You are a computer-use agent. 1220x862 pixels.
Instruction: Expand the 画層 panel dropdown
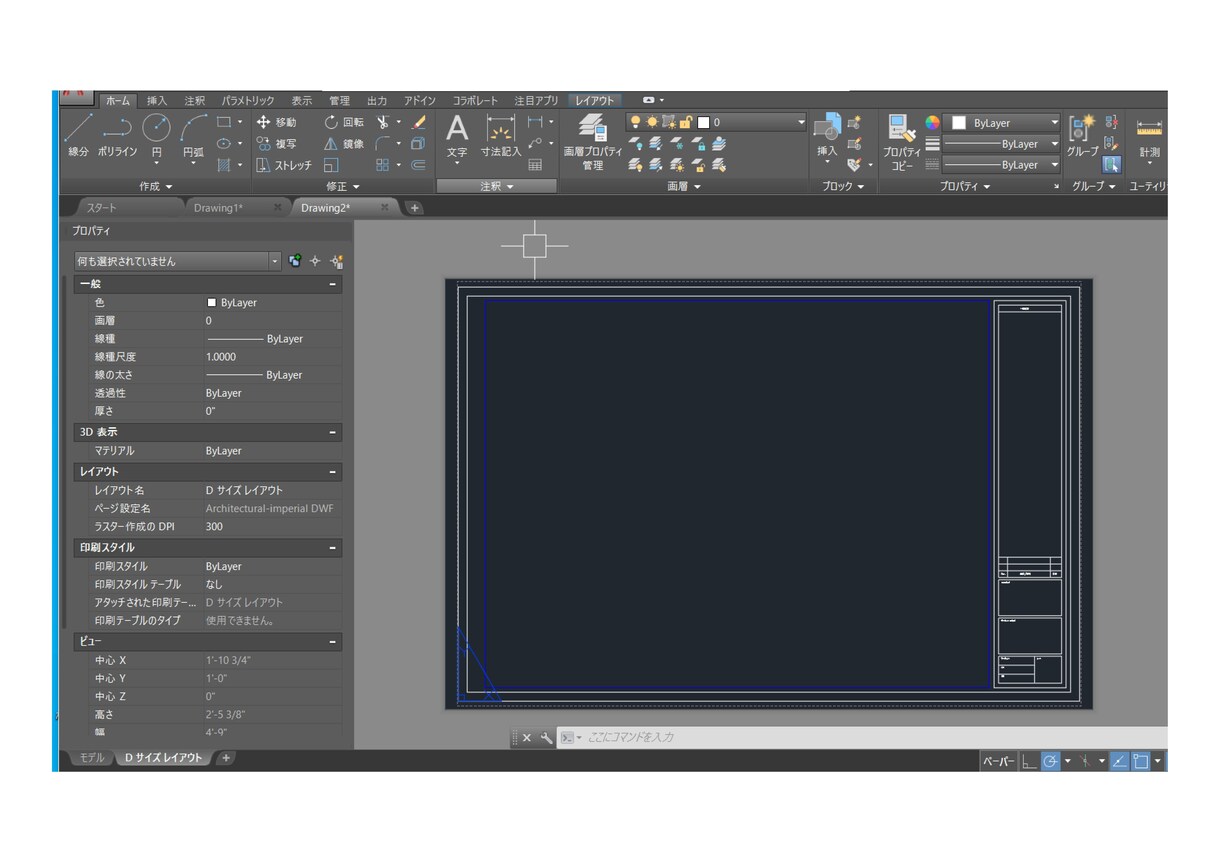point(684,187)
